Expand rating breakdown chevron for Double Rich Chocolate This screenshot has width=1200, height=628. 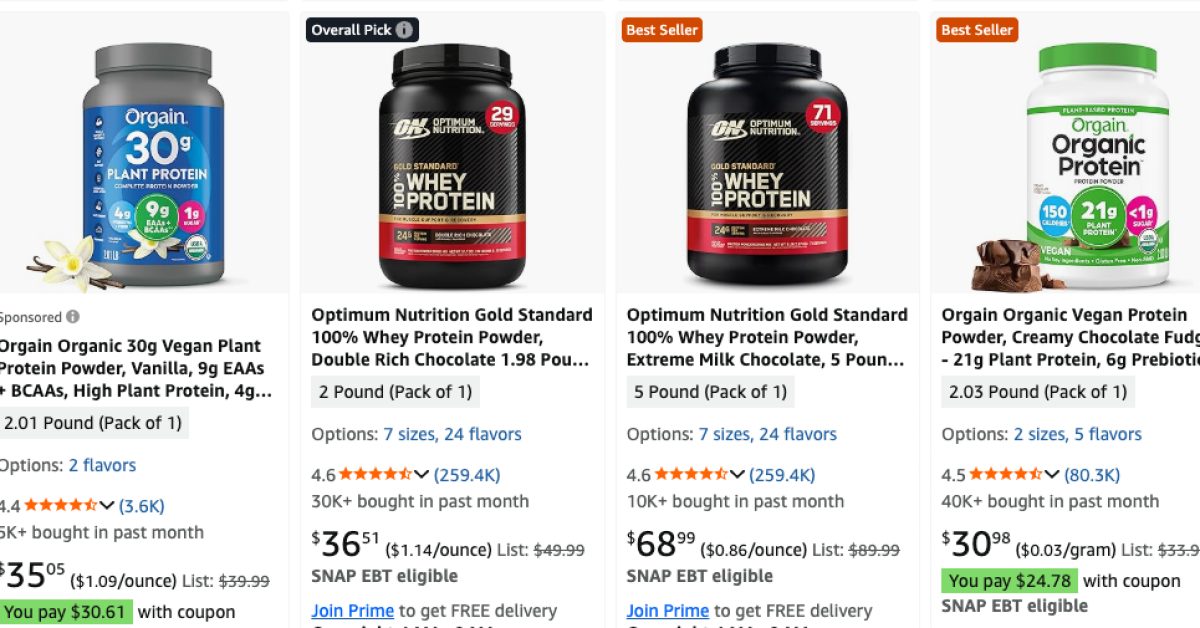pyautogui.click(x=421, y=475)
